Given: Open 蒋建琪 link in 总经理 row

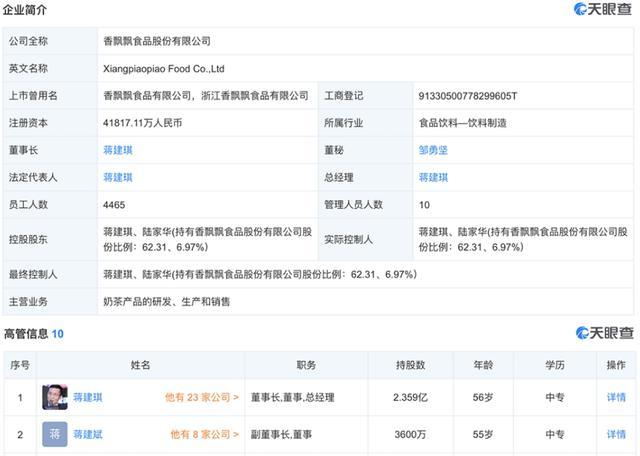Looking at the screenshot, I should pyautogui.click(x=433, y=178).
